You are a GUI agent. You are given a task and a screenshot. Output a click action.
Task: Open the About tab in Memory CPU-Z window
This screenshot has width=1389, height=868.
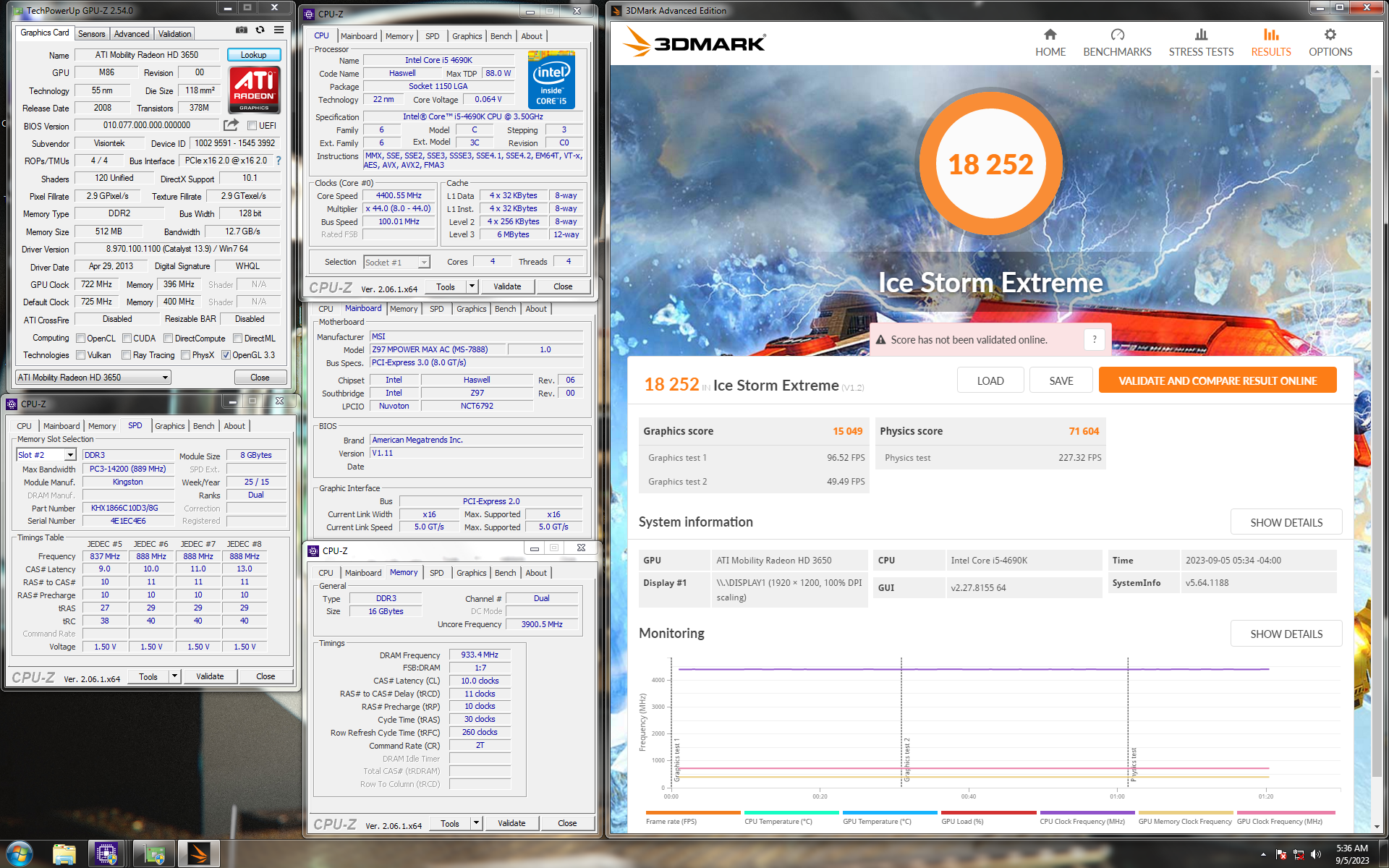(536, 573)
